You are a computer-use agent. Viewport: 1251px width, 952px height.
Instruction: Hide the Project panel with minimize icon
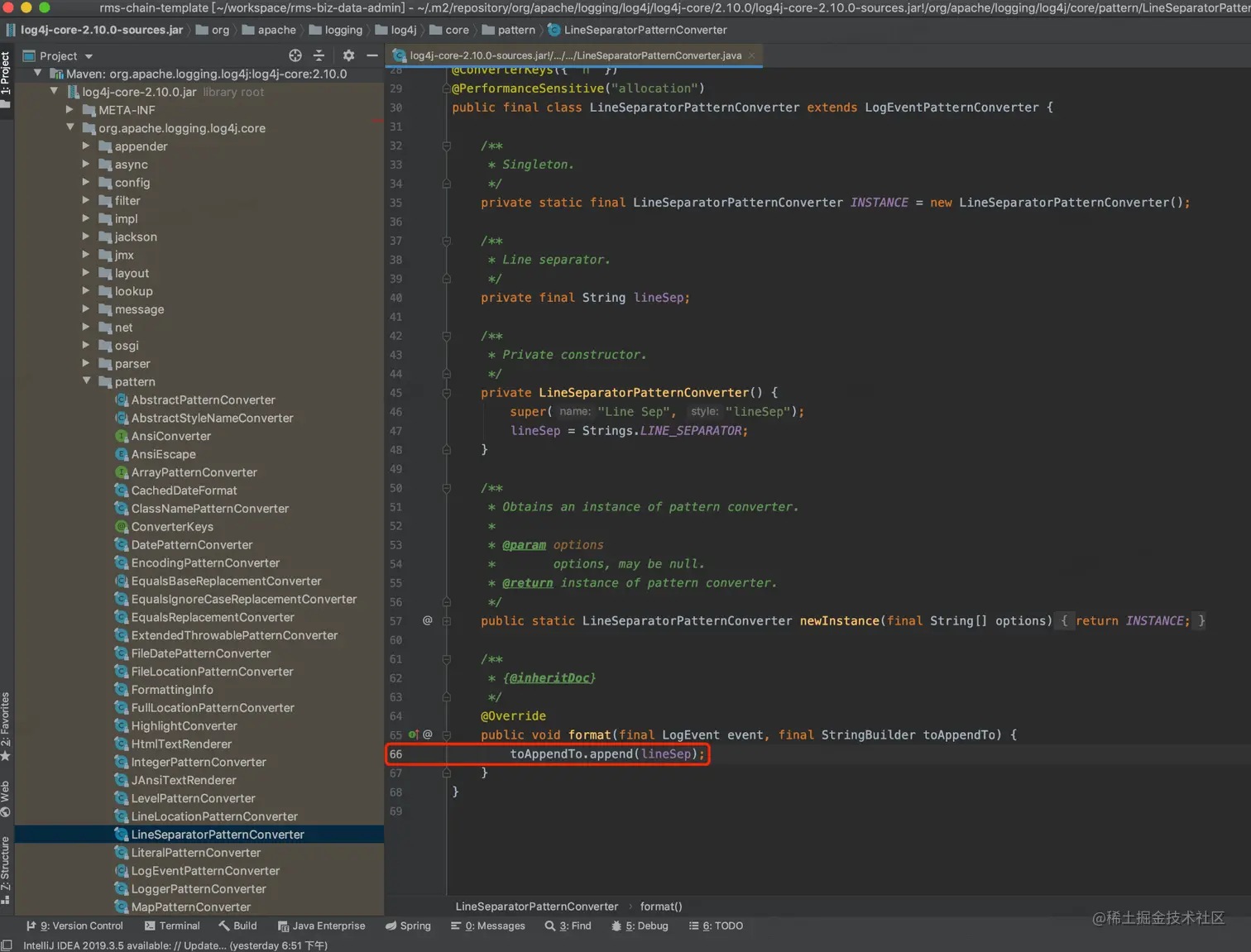click(372, 55)
